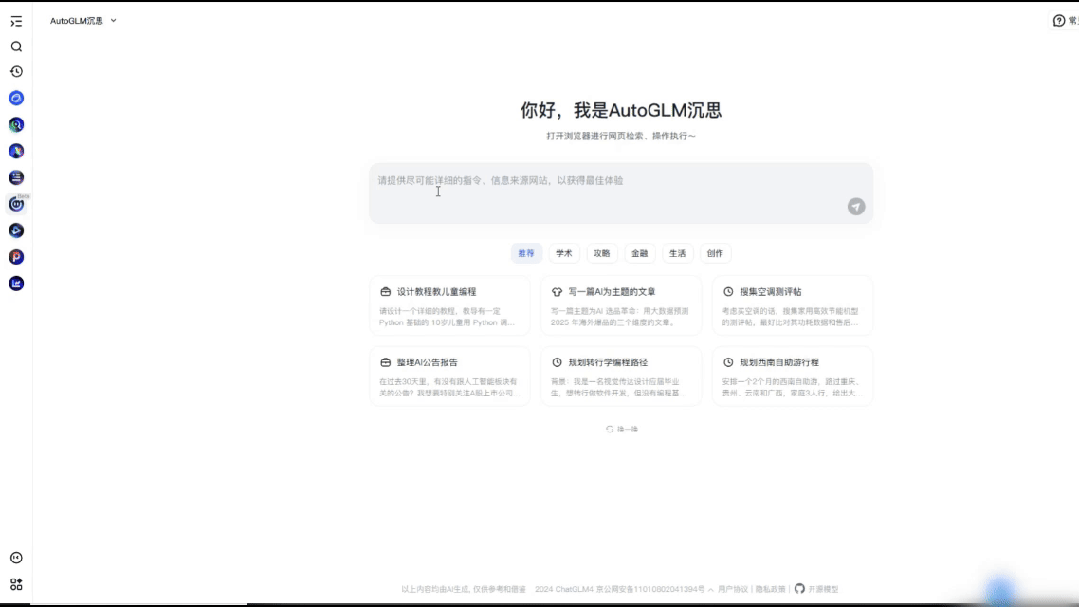Choose the 设计教程教儿童编程 suggestion card
1079x607 pixels.
(450, 306)
